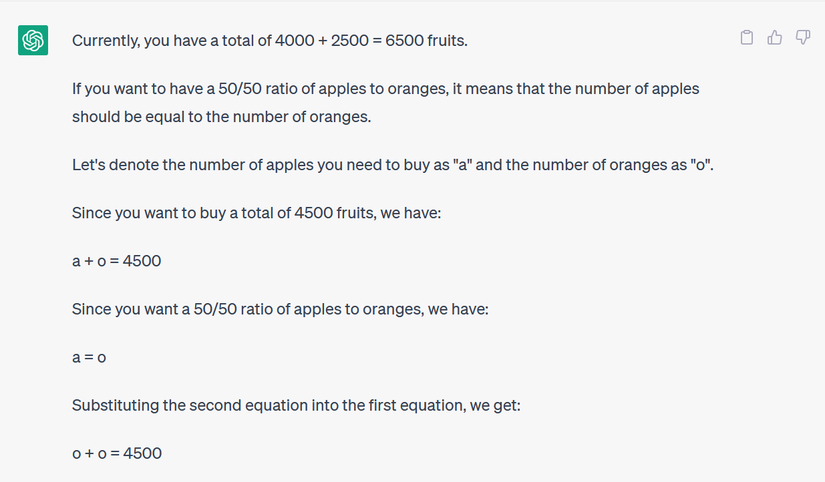Give the response a thumbs up
Image resolution: width=825 pixels, height=482 pixels.
coord(774,38)
